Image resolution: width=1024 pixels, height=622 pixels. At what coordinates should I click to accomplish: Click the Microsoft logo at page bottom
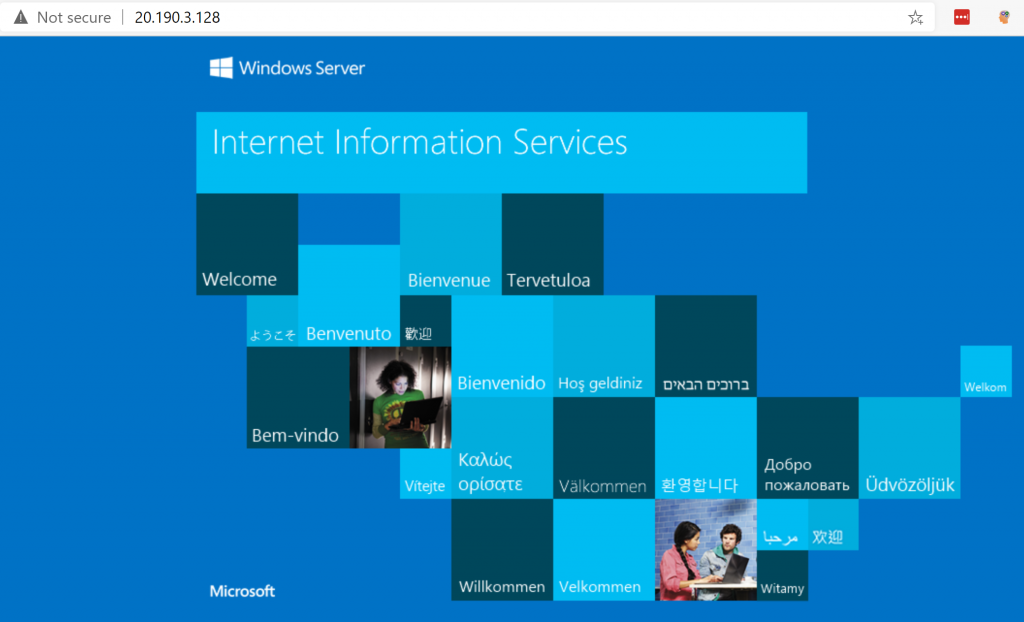point(242,591)
